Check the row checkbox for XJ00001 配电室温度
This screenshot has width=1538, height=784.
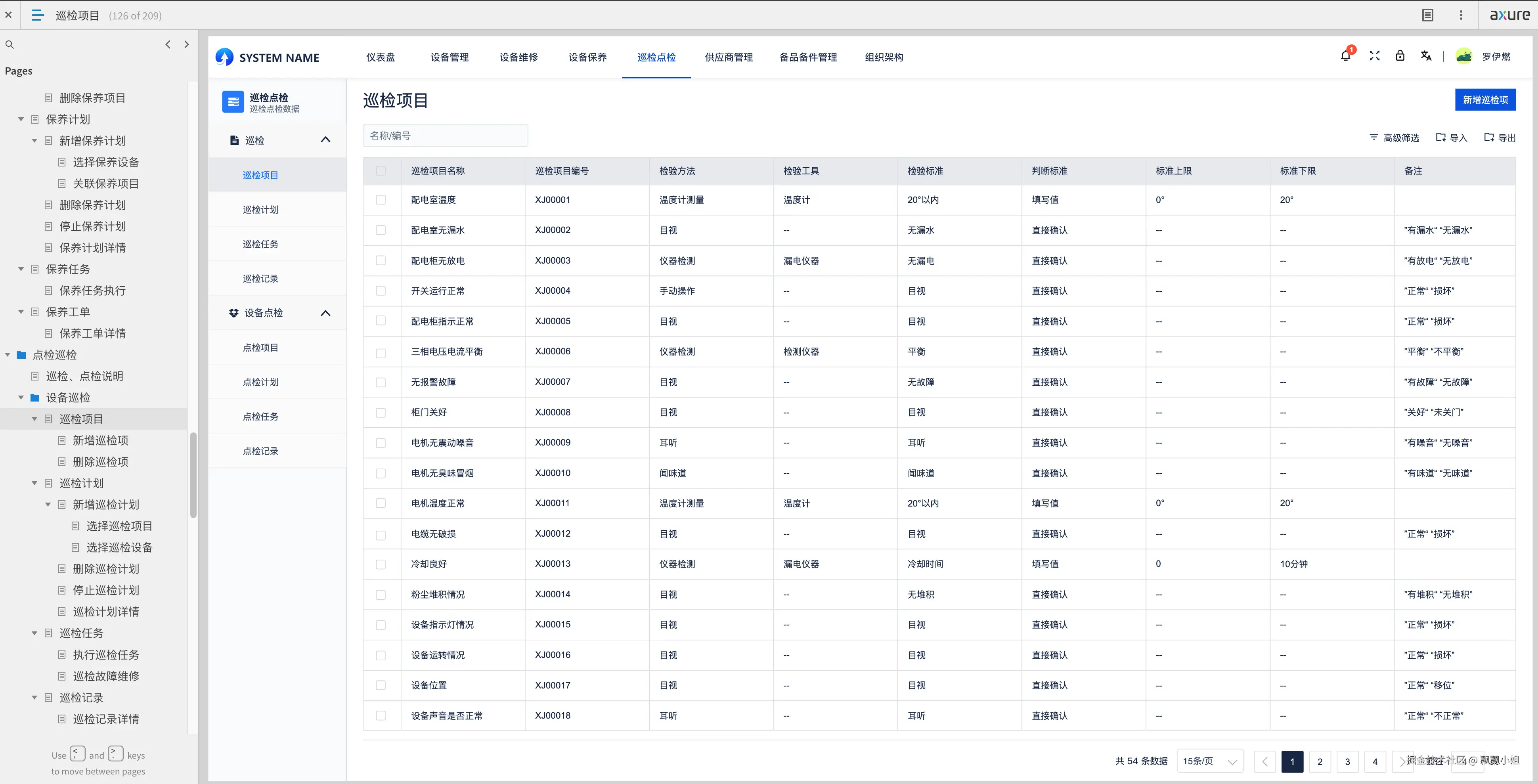[x=381, y=200]
